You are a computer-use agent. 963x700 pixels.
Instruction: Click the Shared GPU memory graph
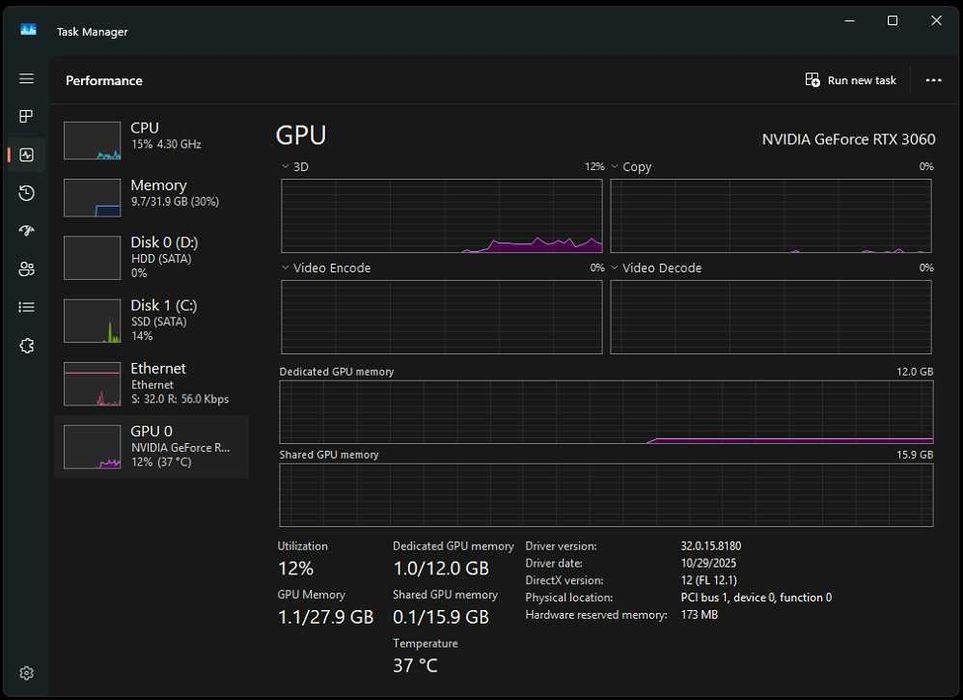point(606,495)
